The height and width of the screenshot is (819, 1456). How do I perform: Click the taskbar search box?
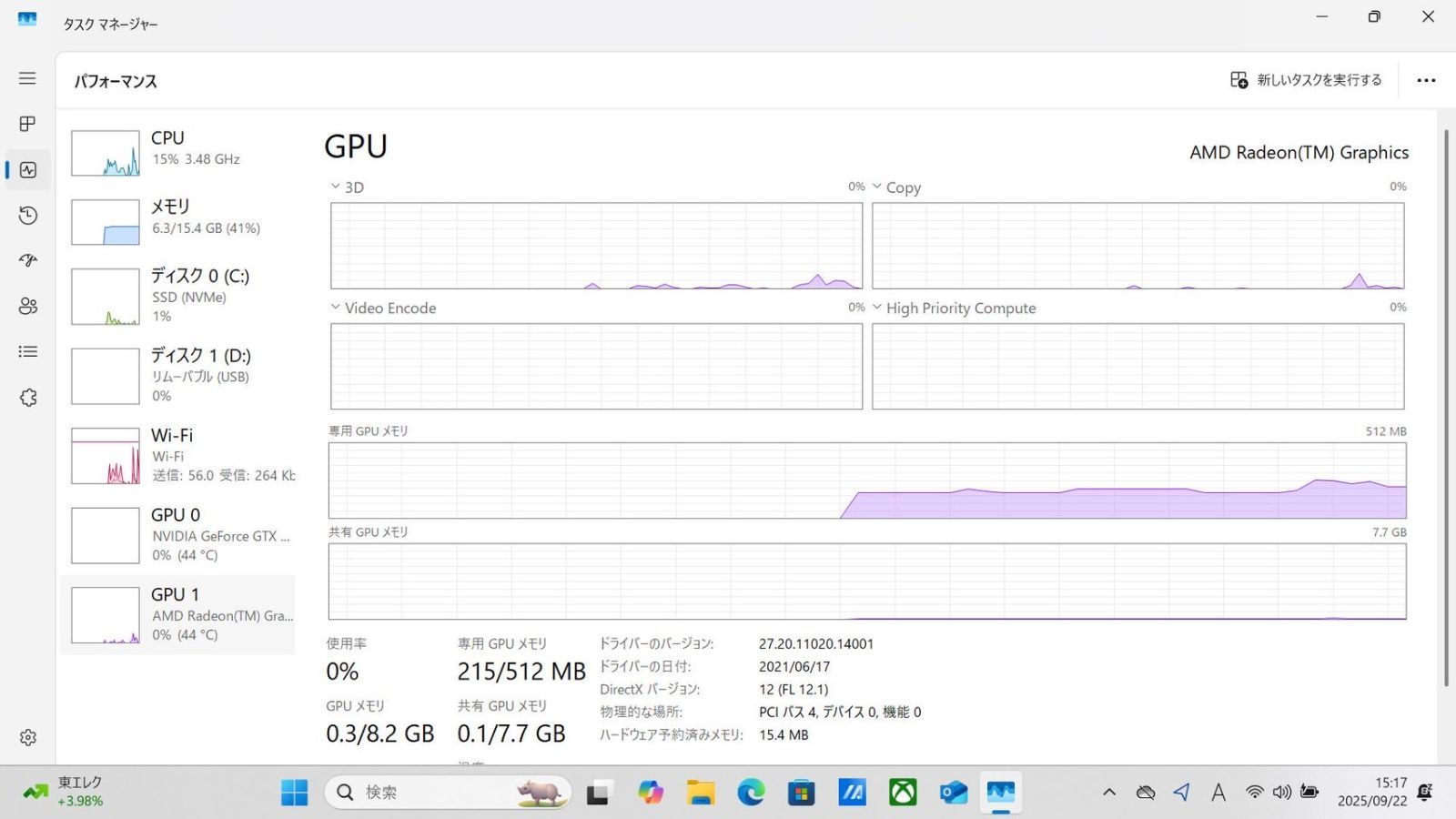tap(446, 792)
